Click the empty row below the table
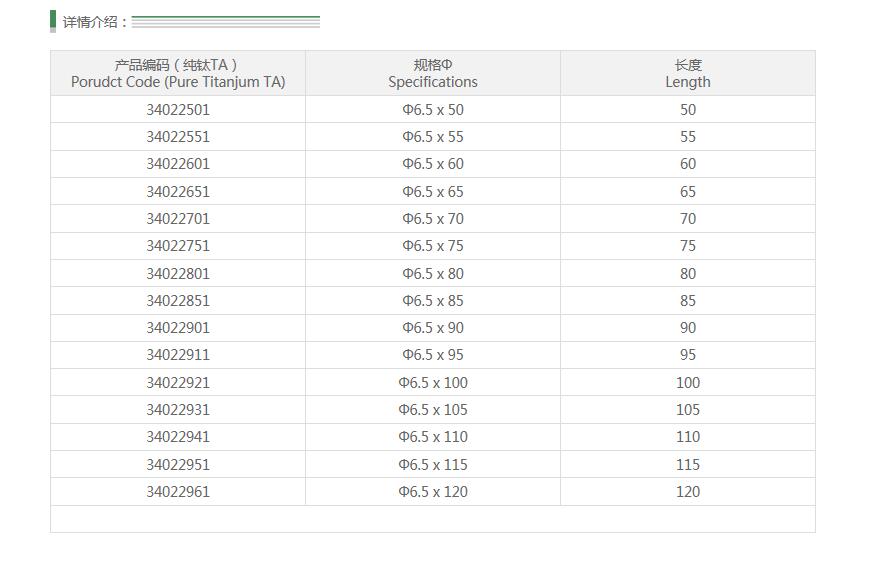Screen dimensions: 876x561 pos(433,519)
